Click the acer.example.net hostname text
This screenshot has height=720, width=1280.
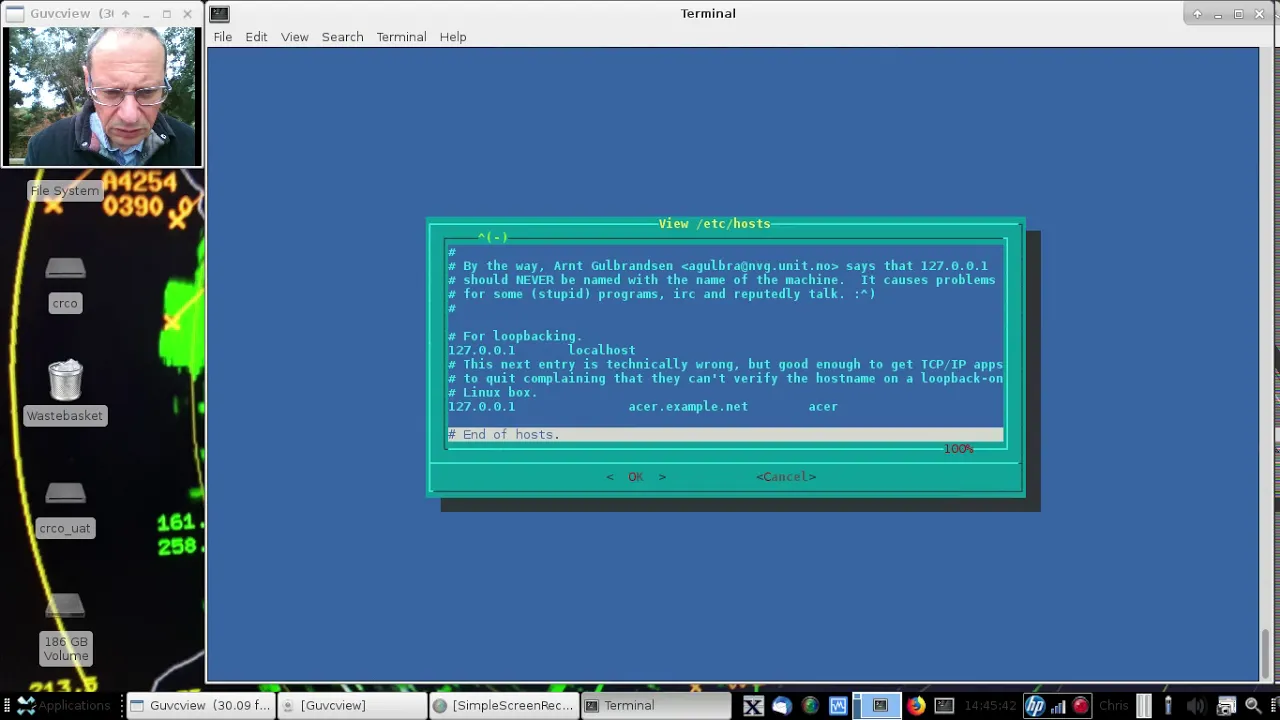(x=688, y=407)
